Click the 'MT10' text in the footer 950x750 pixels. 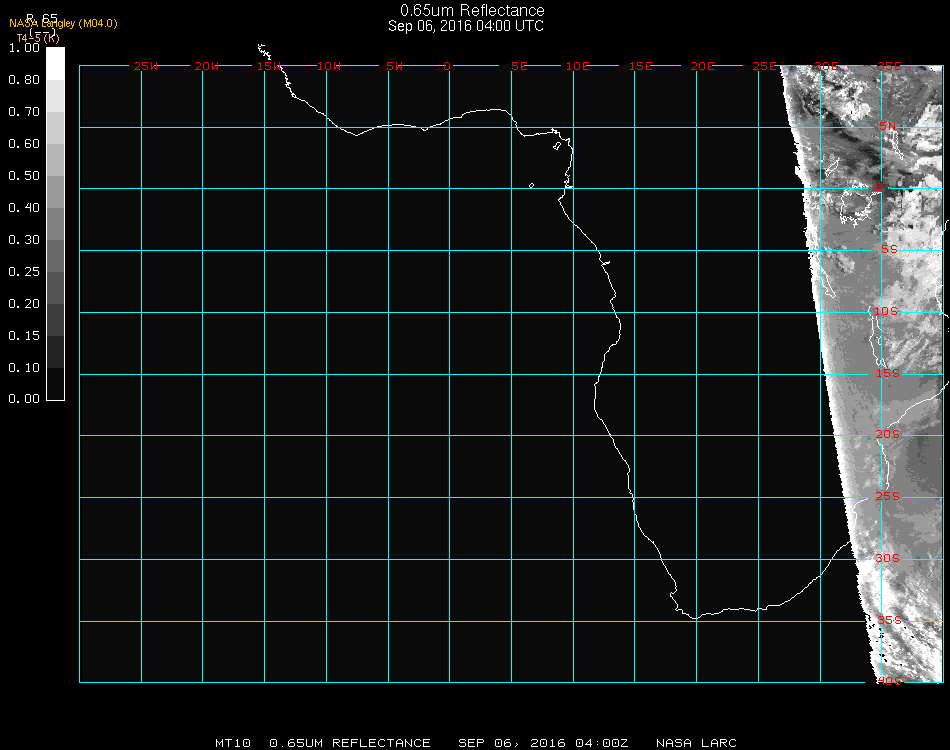pos(232,743)
